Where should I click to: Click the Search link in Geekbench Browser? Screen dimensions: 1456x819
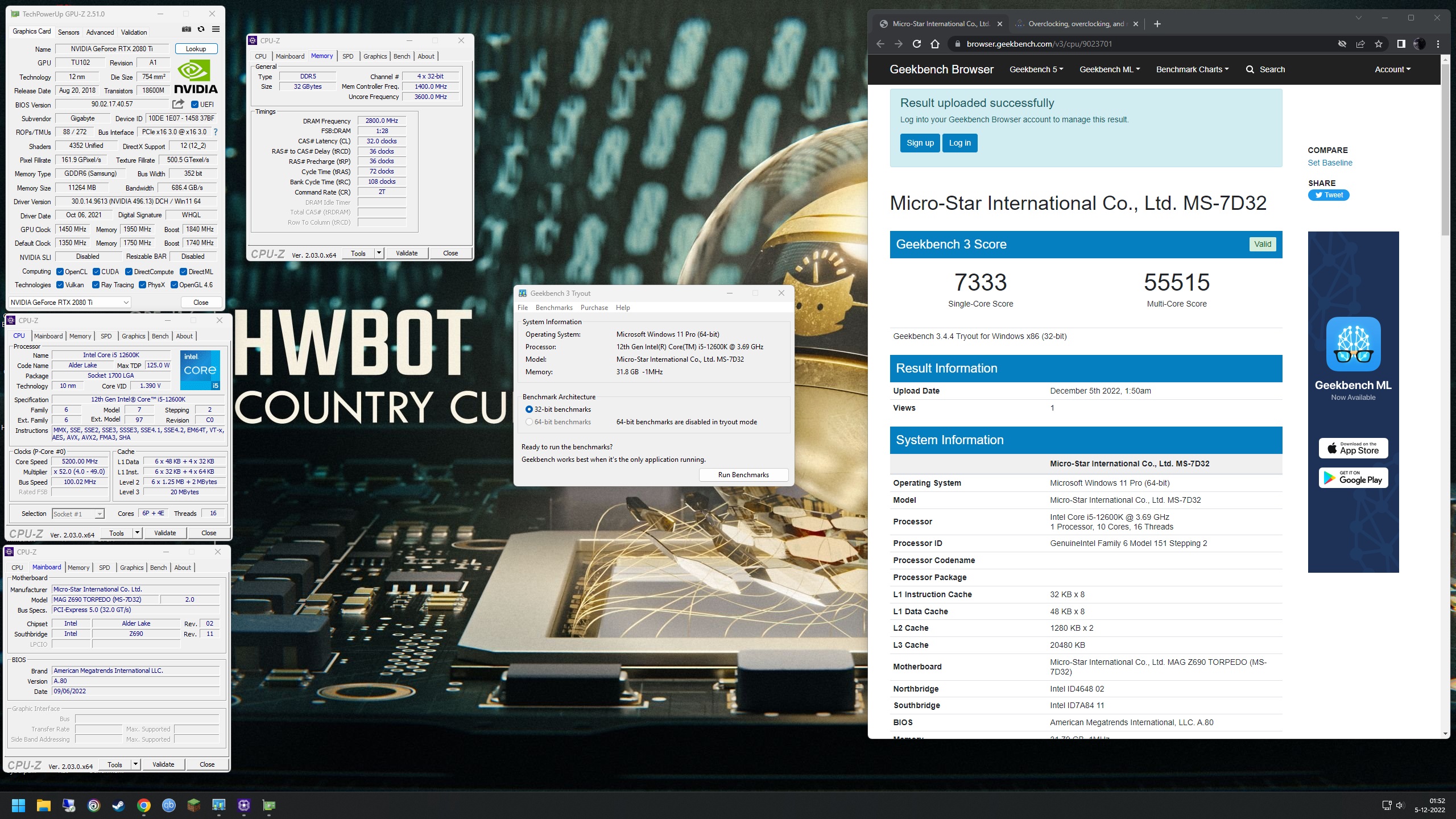pos(1265,69)
